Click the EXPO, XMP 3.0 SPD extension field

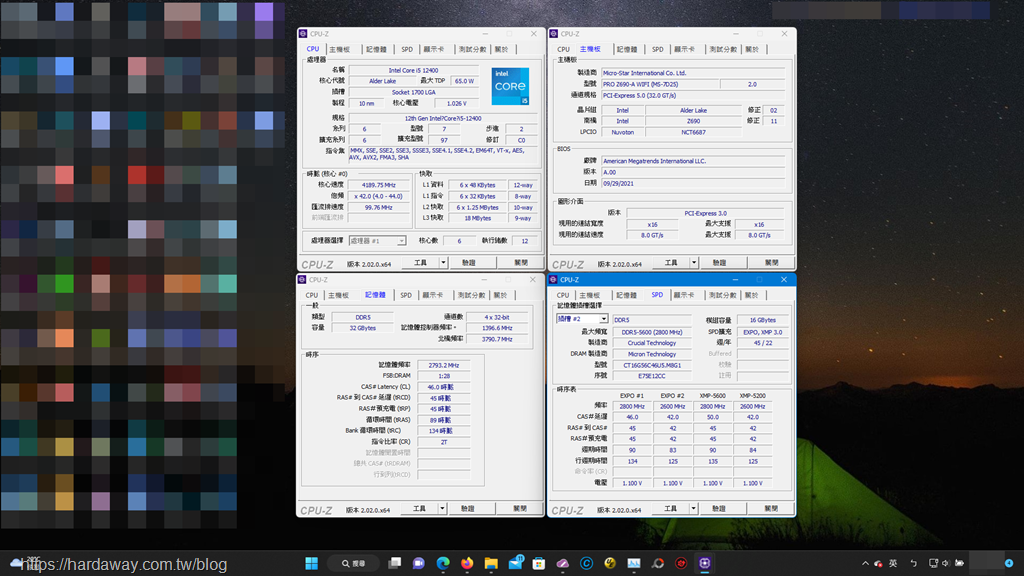coord(763,332)
